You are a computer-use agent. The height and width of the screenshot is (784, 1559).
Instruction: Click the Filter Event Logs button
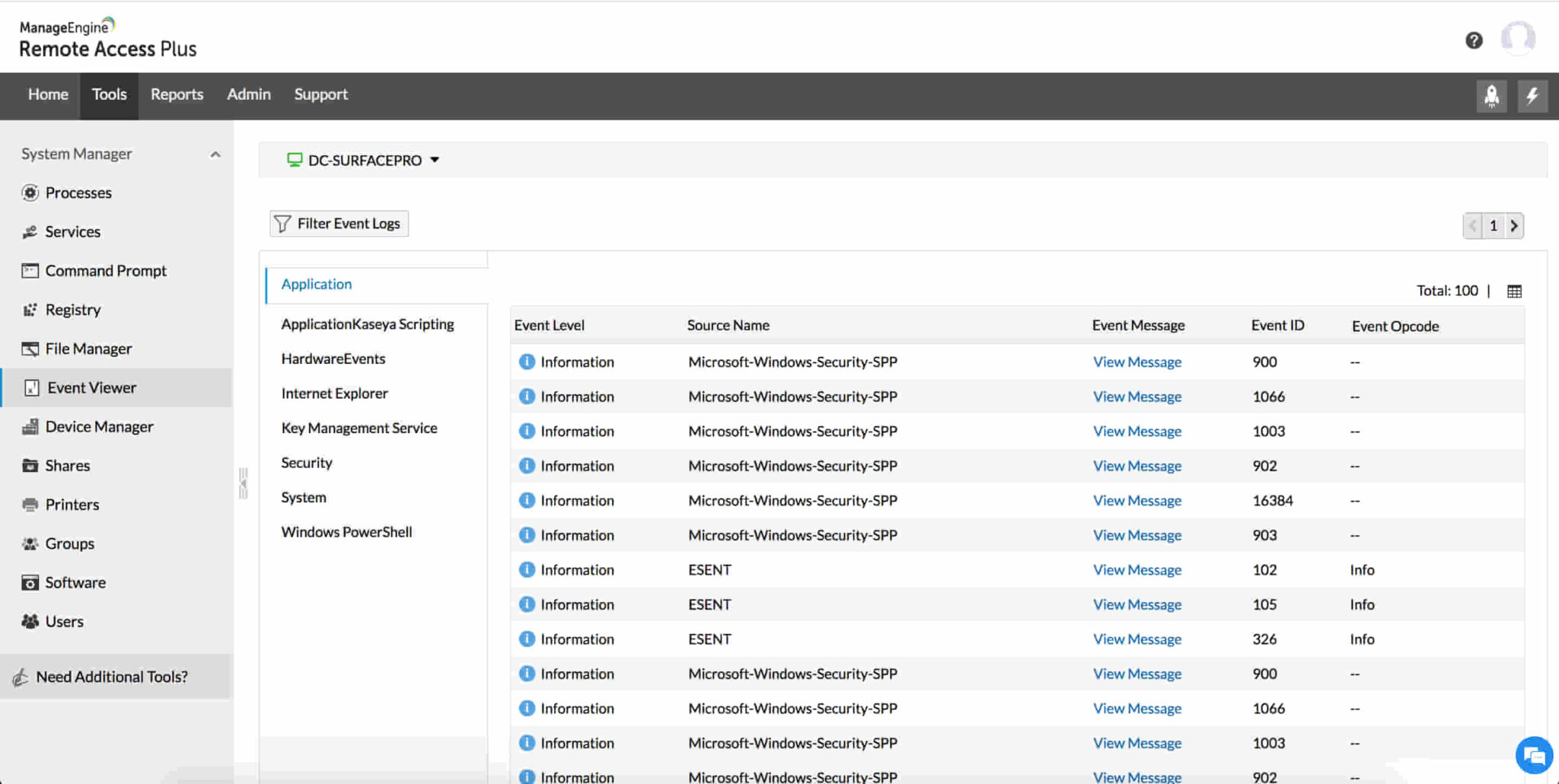339,224
